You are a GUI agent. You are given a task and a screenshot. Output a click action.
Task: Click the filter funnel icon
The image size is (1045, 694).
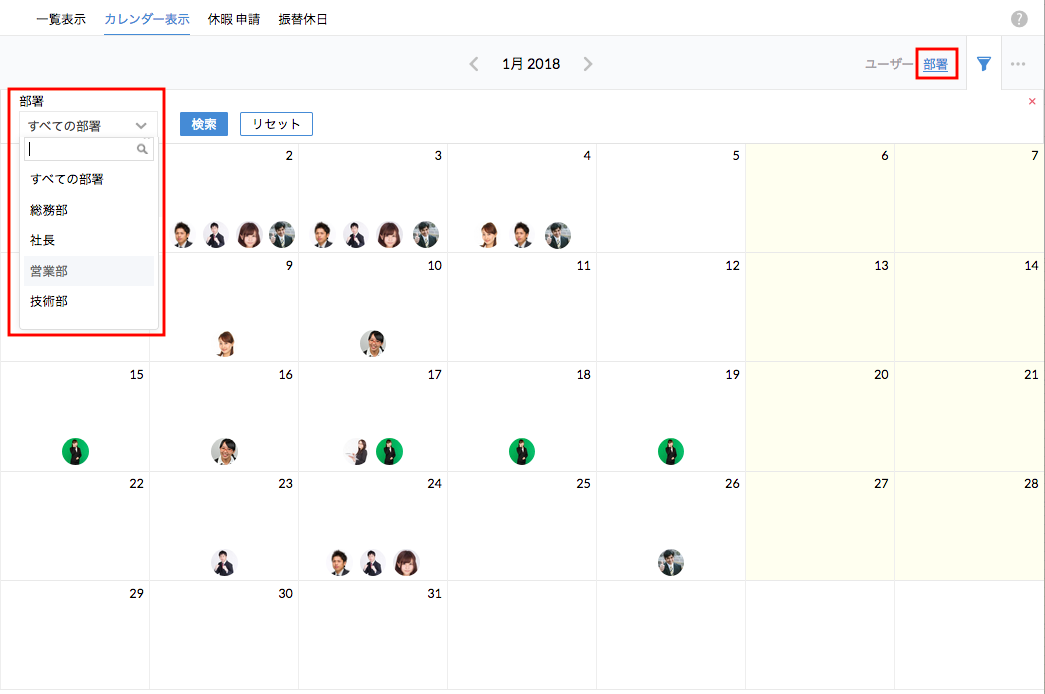pyautogui.click(x=984, y=64)
